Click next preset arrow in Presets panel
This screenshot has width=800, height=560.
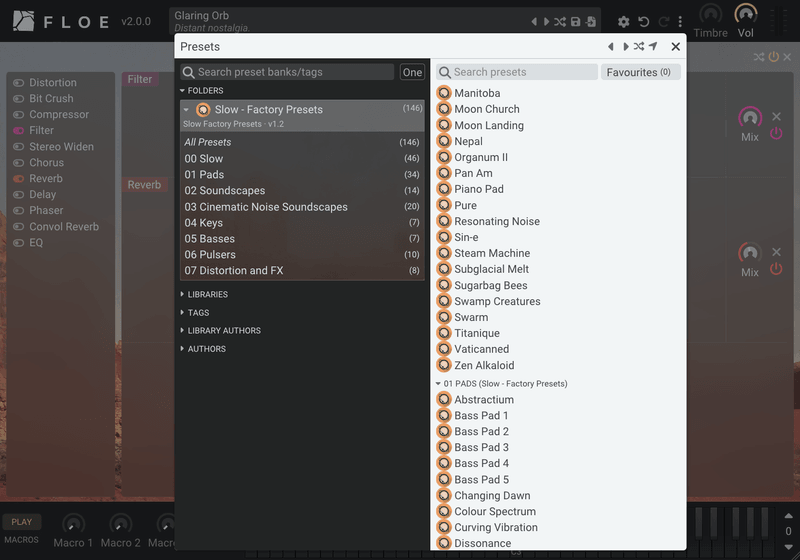(x=626, y=47)
